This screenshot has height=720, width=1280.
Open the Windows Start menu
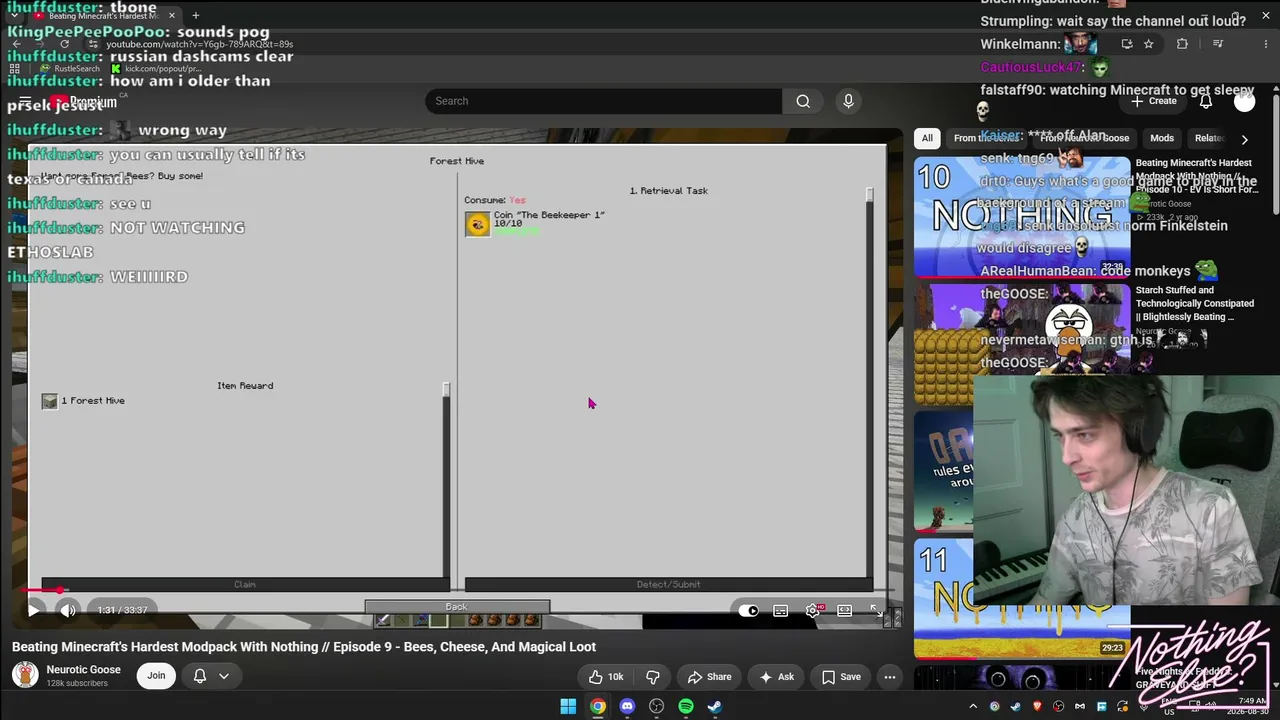pyautogui.click(x=568, y=706)
